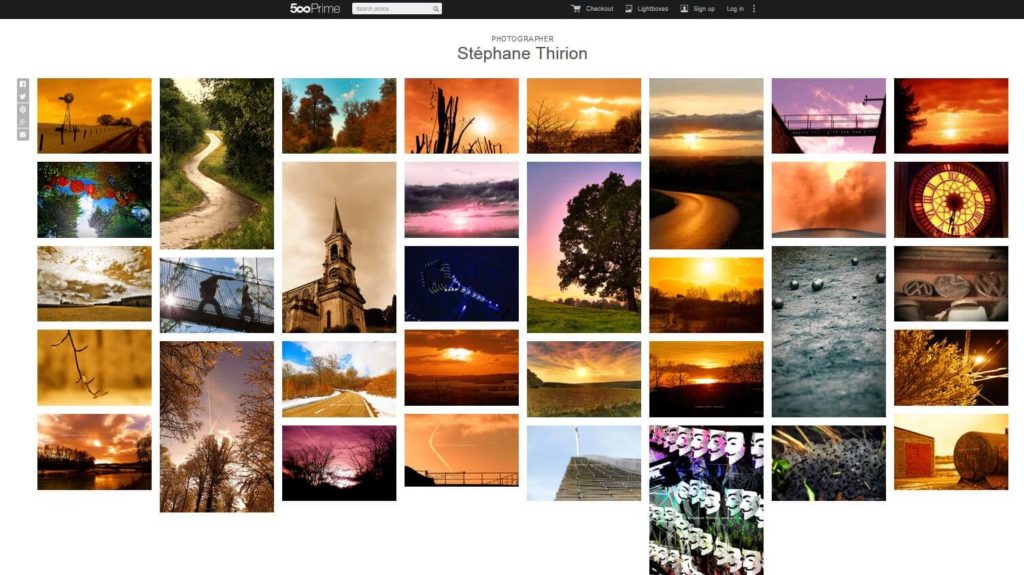The width and height of the screenshot is (1024, 575).
Task: Open the Checkout link
Action: (x=599, y=8)
